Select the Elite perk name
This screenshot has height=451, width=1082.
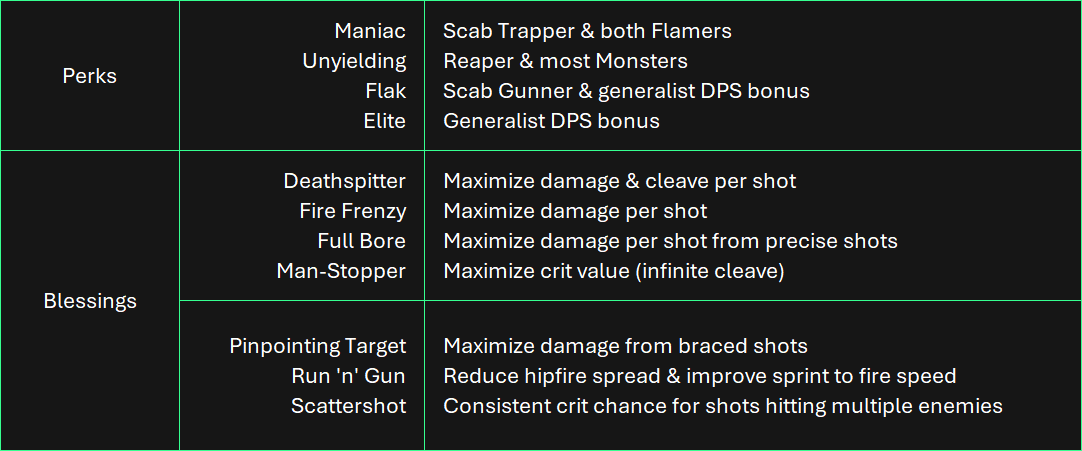[384, 121]
